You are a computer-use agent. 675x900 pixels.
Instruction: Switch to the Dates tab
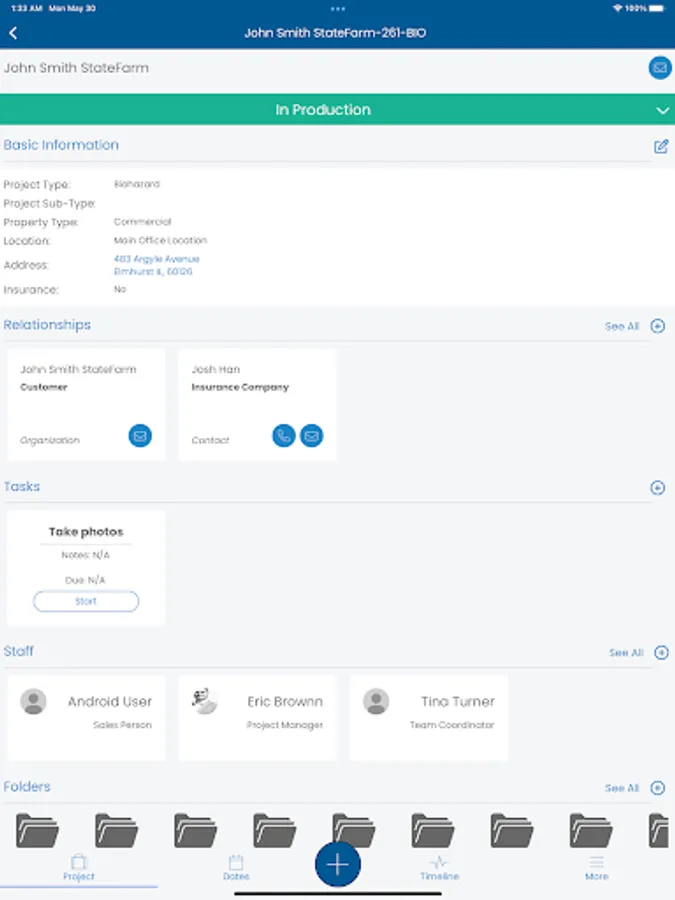coord(236,868)
